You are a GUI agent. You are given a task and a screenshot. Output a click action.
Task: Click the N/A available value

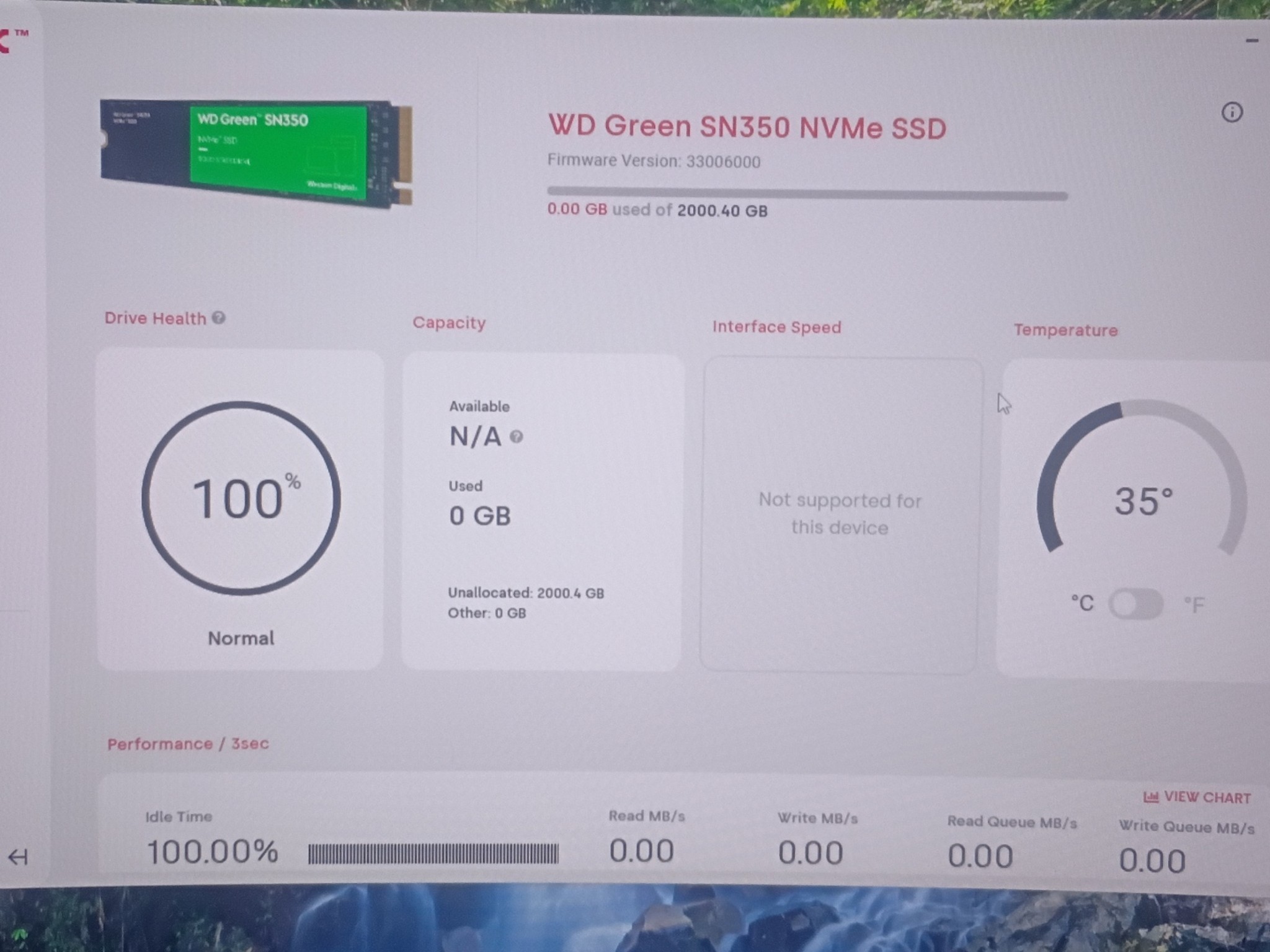tap(476, 437)
